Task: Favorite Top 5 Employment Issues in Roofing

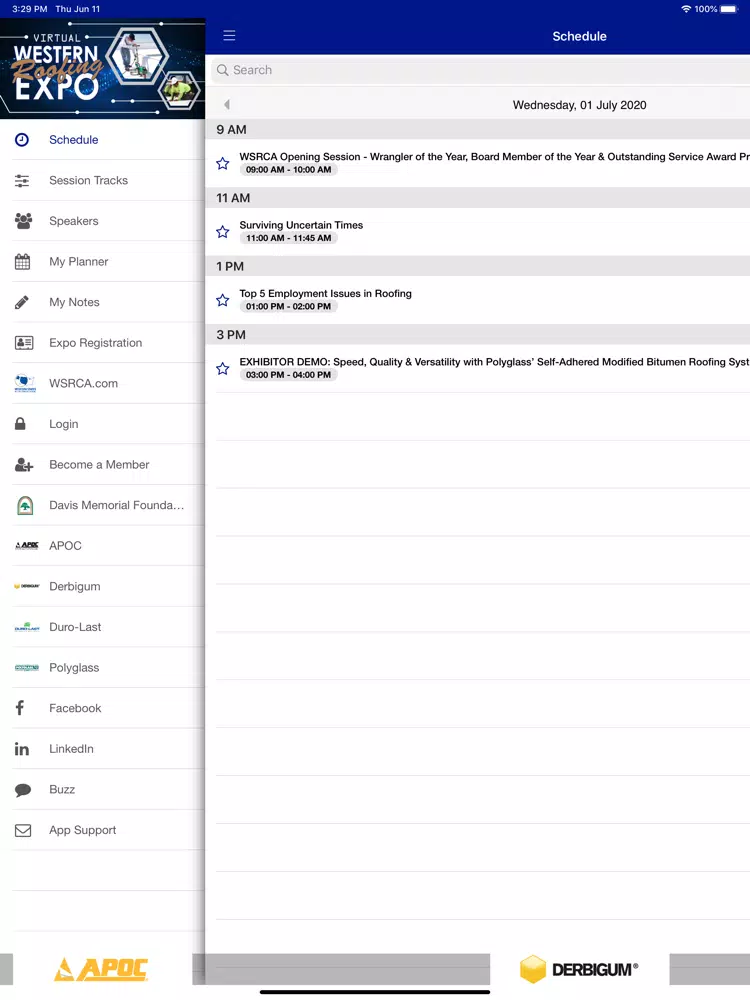Action: pyautogui.click(x=223, y=300)
